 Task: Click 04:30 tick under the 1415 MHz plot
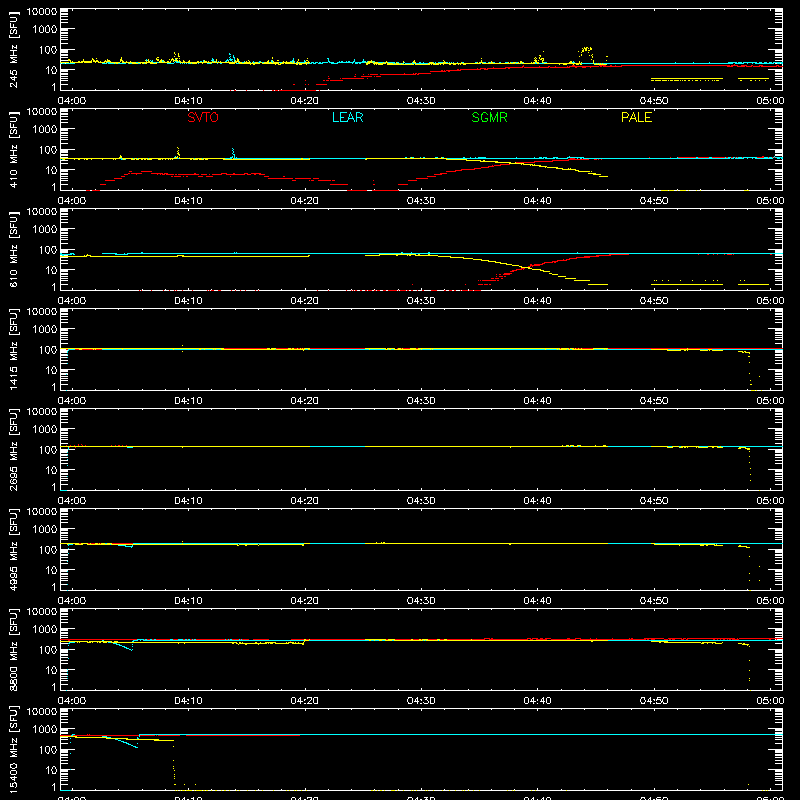click(421, 401)
